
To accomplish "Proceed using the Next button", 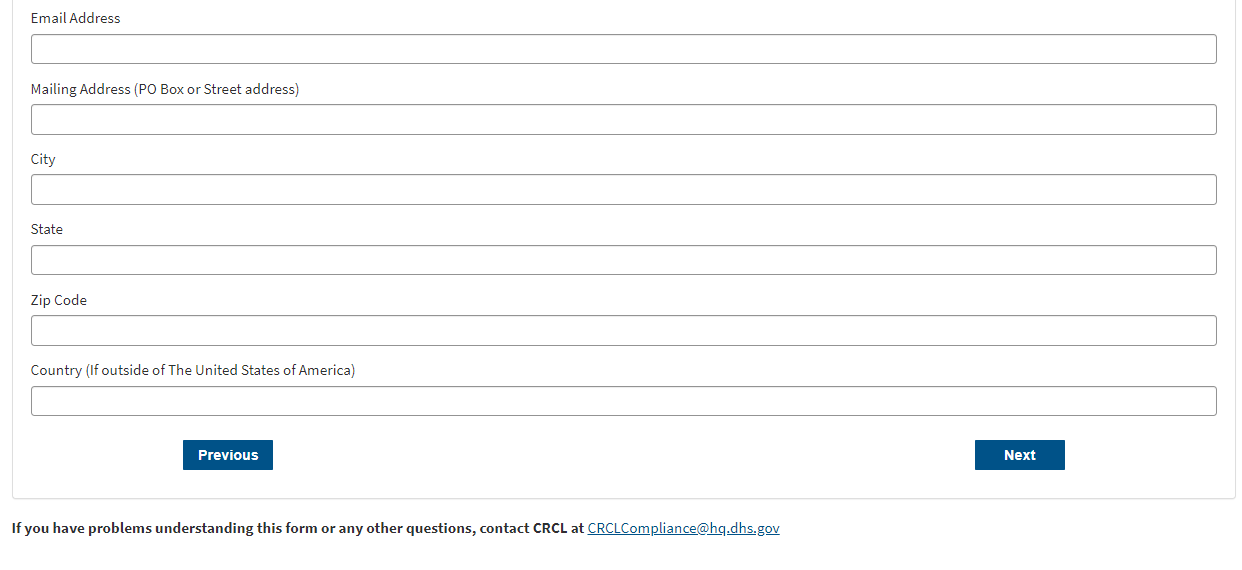I will point(1019,455).
